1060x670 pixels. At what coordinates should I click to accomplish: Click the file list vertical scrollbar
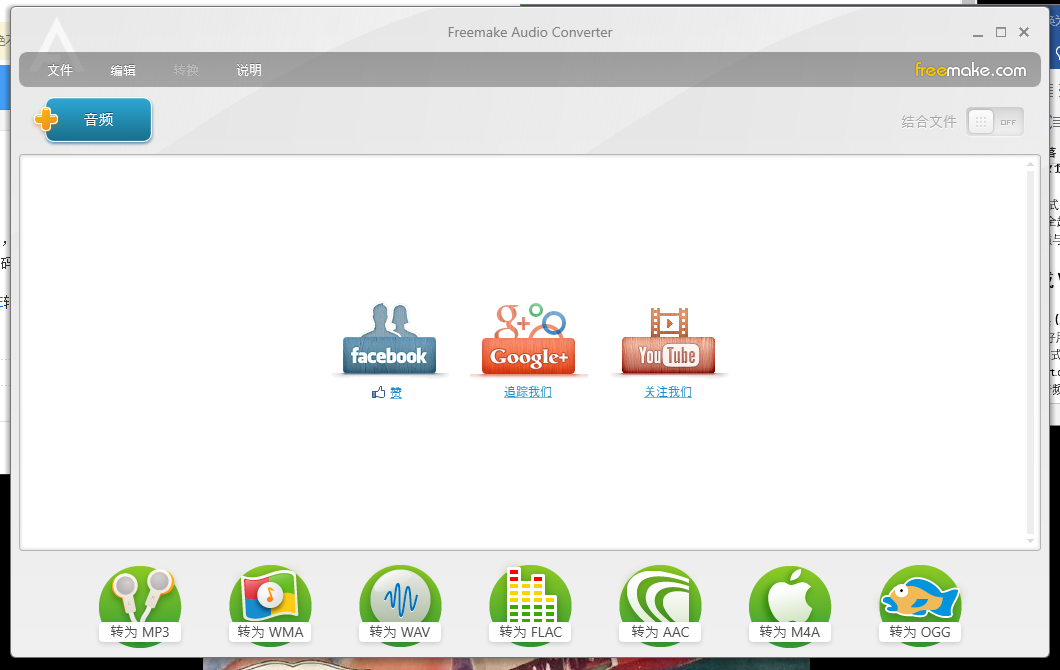[1030, 352]
